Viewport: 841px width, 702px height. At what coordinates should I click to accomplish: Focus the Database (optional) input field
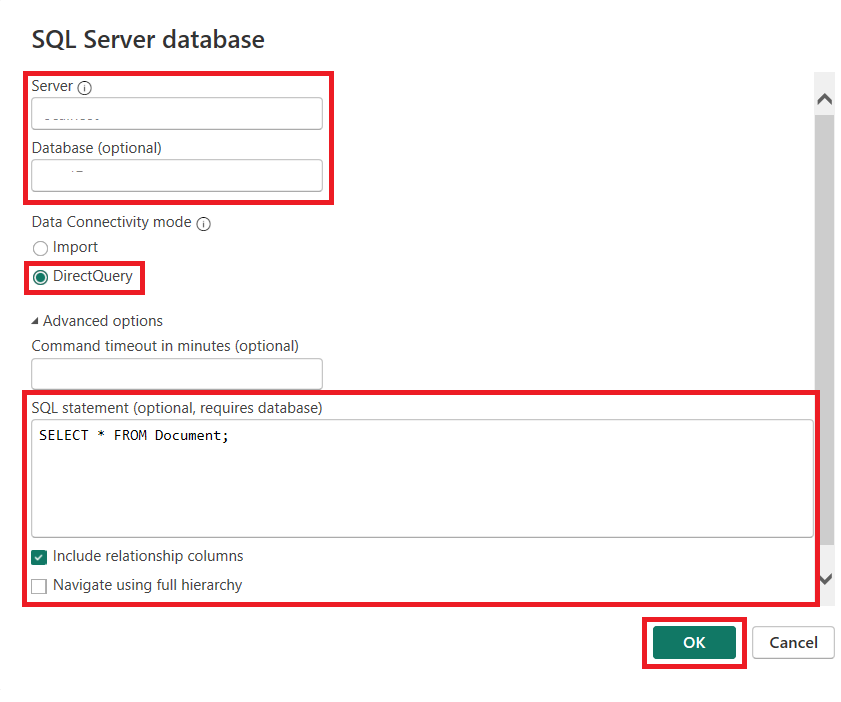(177, 175)
